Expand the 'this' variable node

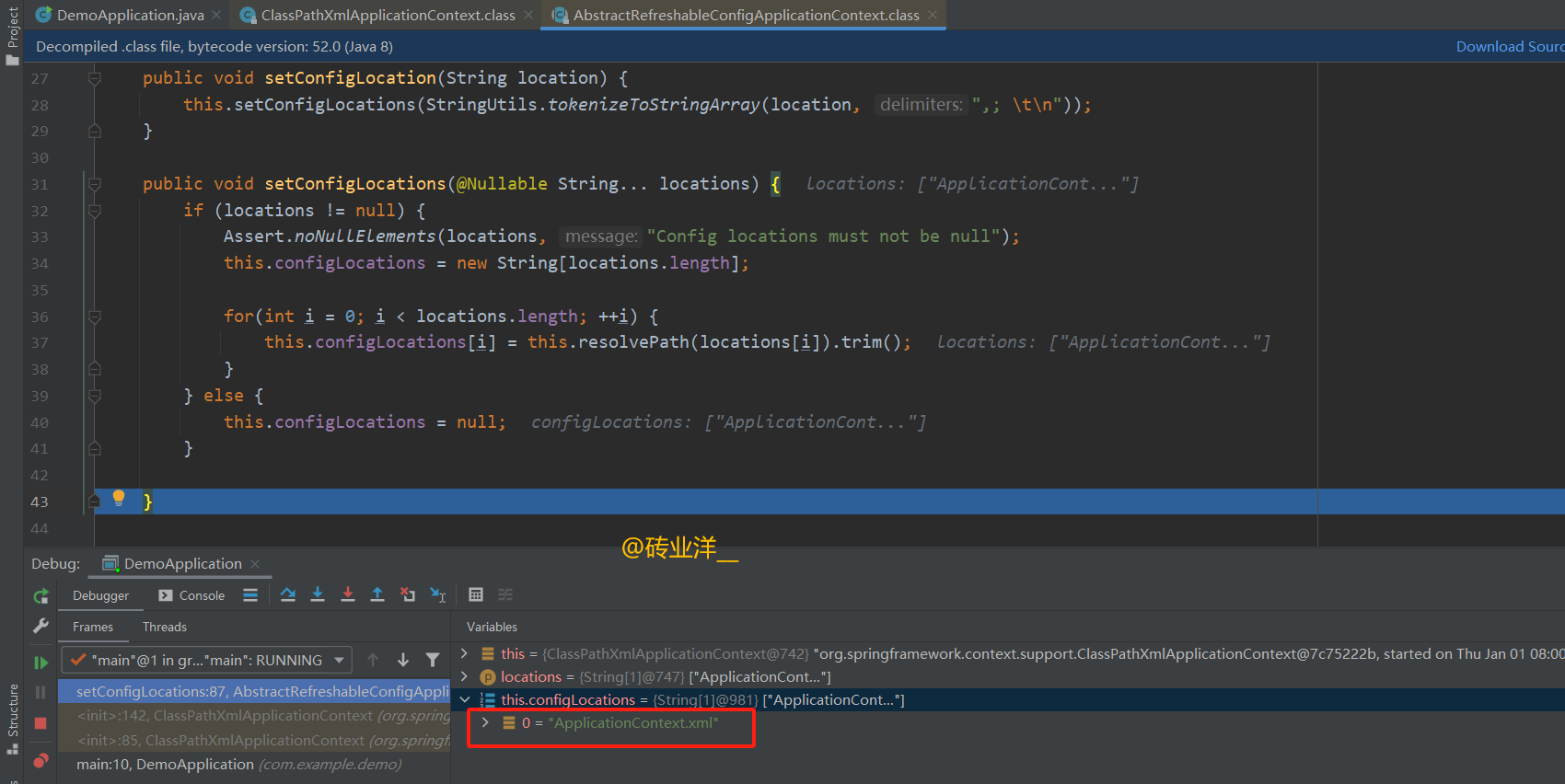[x=464, y=653]
